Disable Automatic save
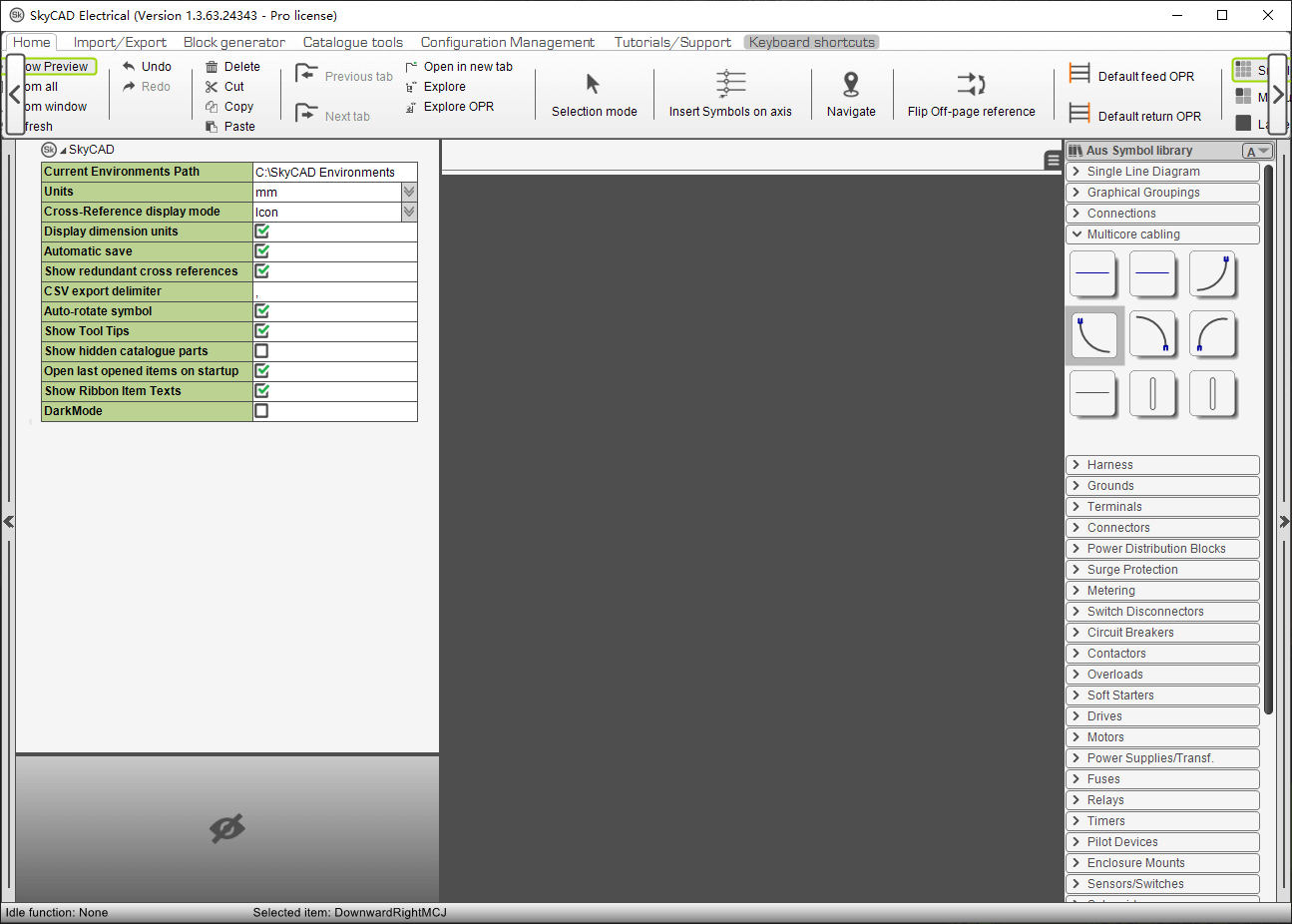The height and width of the screenshot is (924, 1292). pos(261,250)
